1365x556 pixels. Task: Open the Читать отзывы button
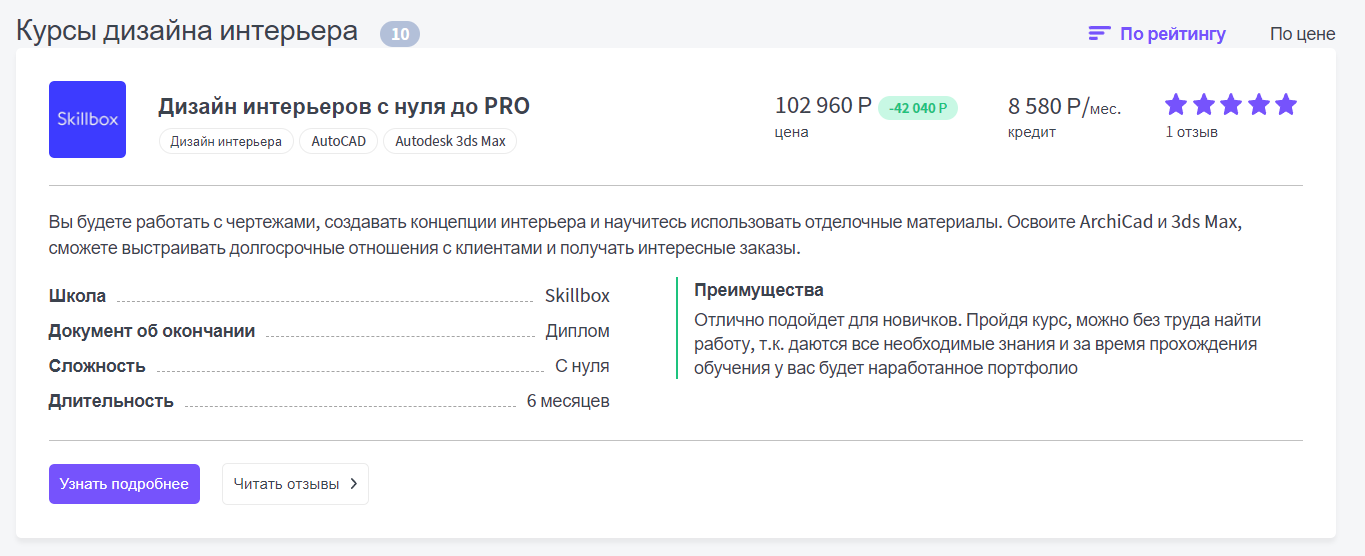pyautogui.click(x=295, y=484)
